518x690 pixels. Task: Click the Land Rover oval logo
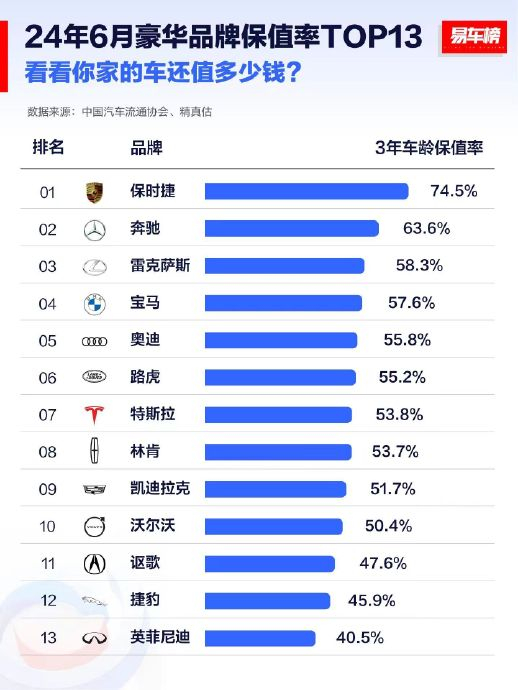click(94, 377)
